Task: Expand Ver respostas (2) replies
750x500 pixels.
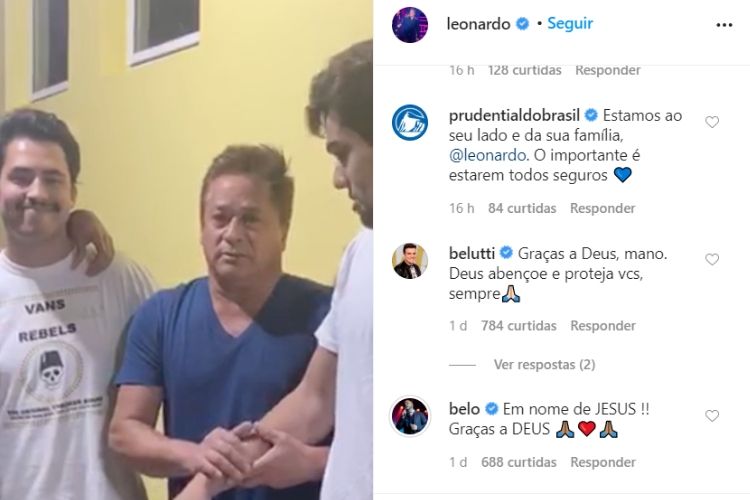Action: coord(544,365)
